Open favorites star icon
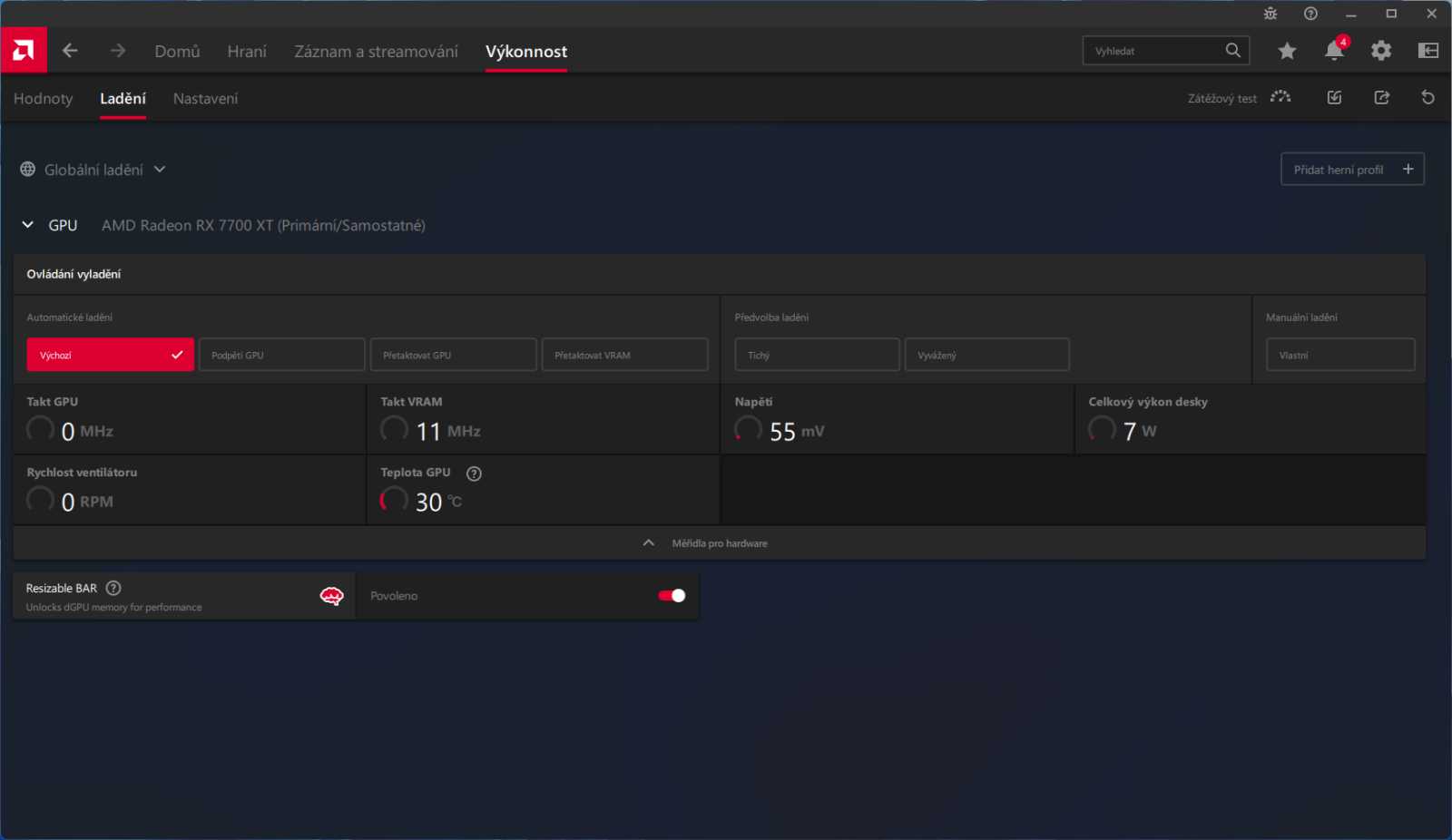Screen dimensions: 1452x840 pos(1287,51)
